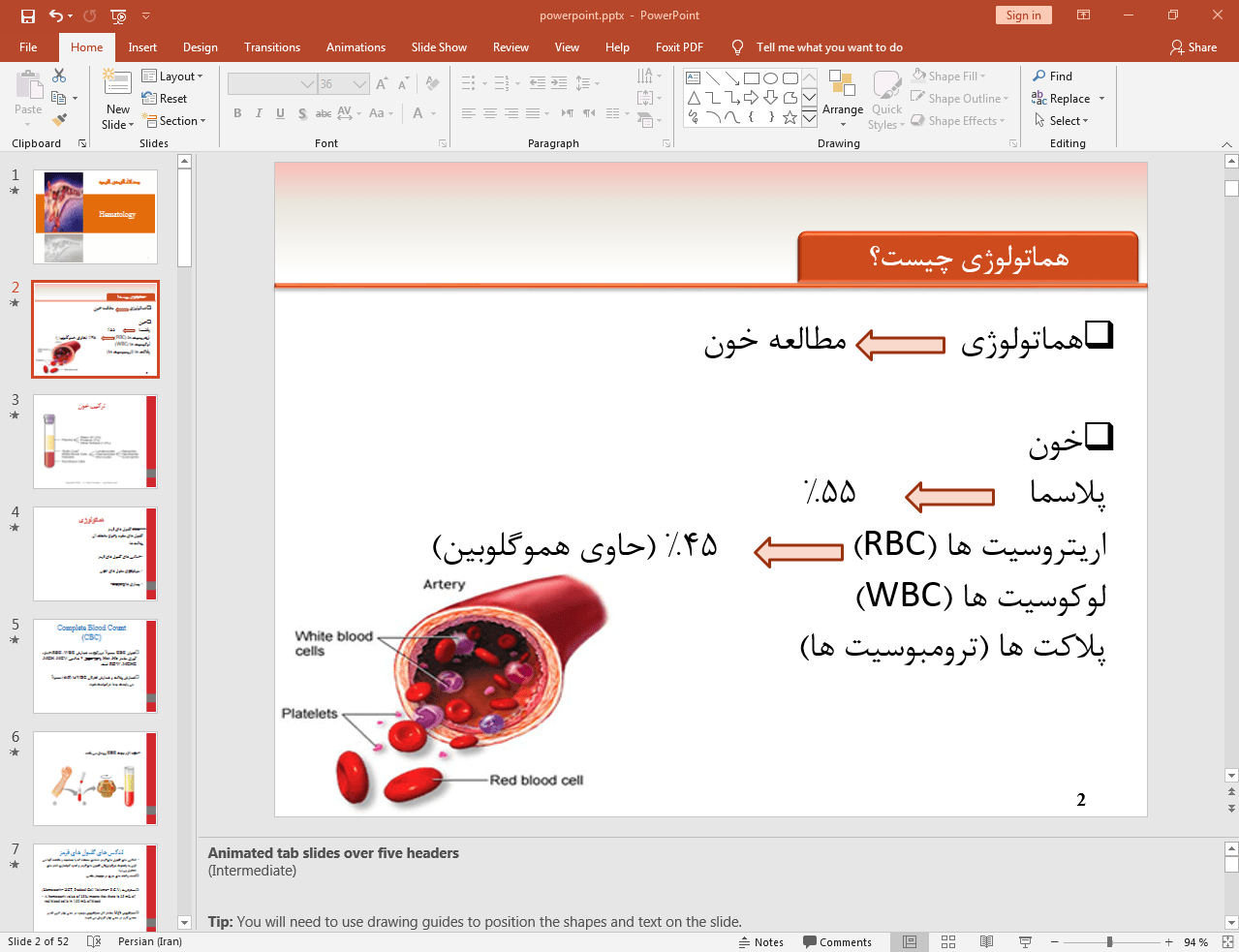Click the Format Painter brush icon
Image resolution: width=1239 pixels, height=952 pixels.
[59, 120]
